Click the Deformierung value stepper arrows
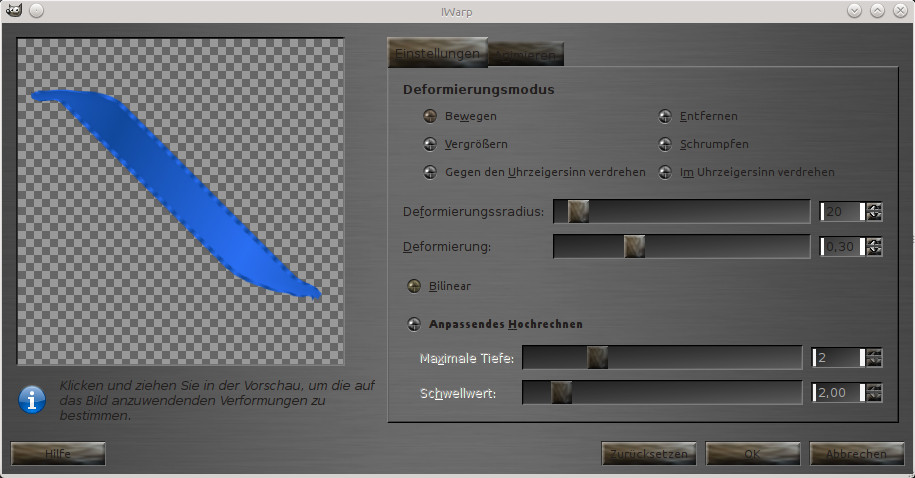 [x=875, y=246]
